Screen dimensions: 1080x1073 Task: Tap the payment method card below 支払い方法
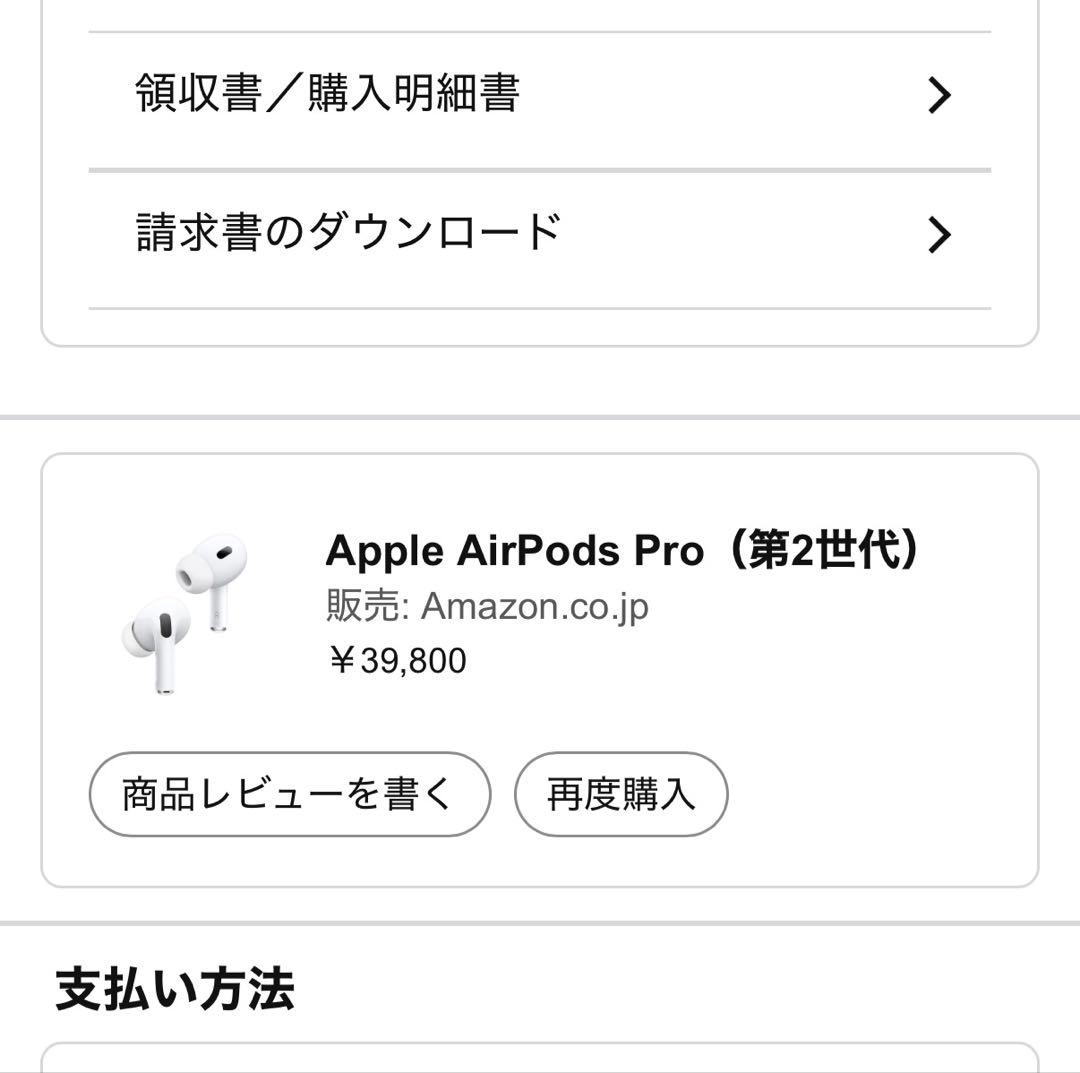(x=540, y=1060)
